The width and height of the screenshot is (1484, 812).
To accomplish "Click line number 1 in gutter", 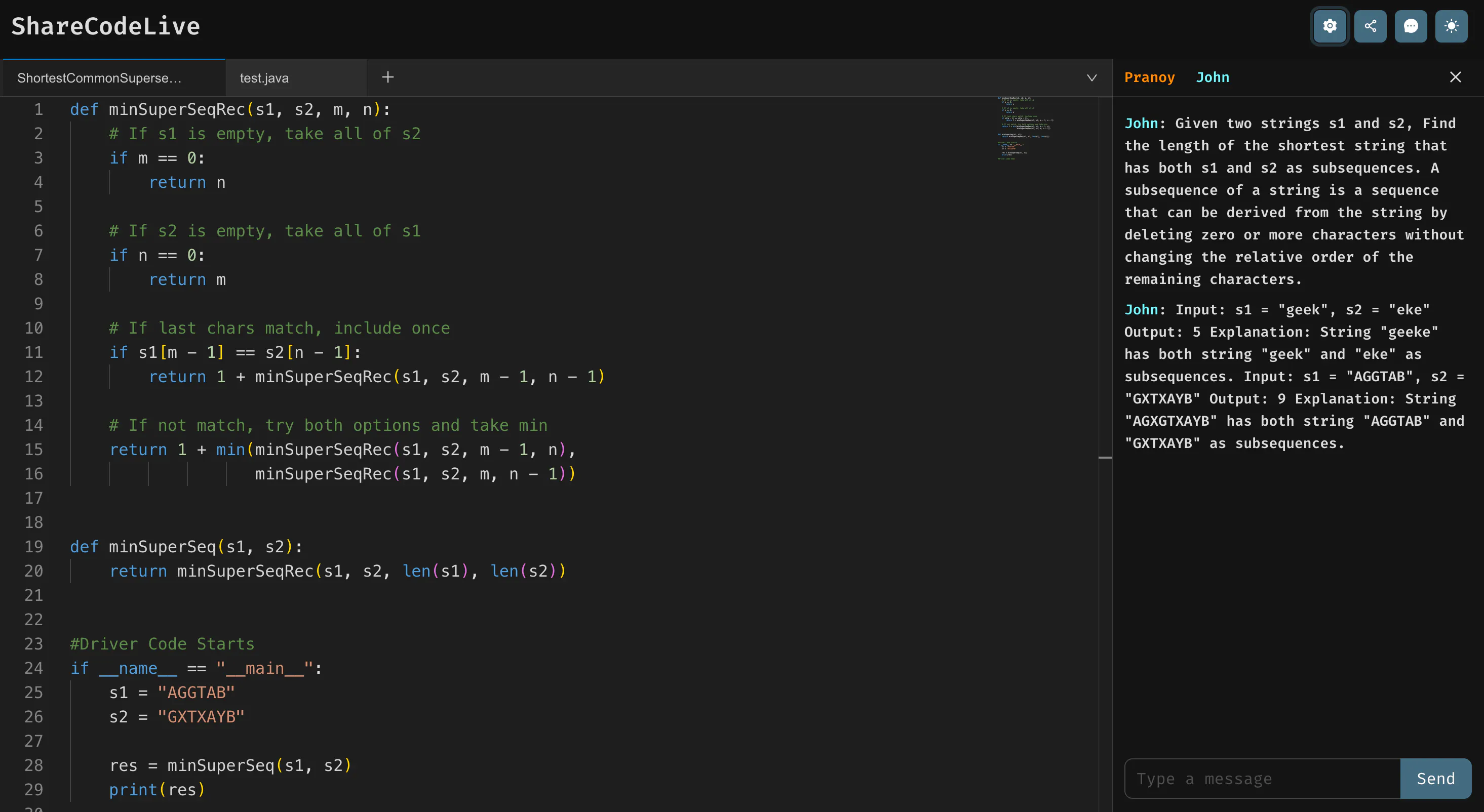I will (x=38, y=109).
